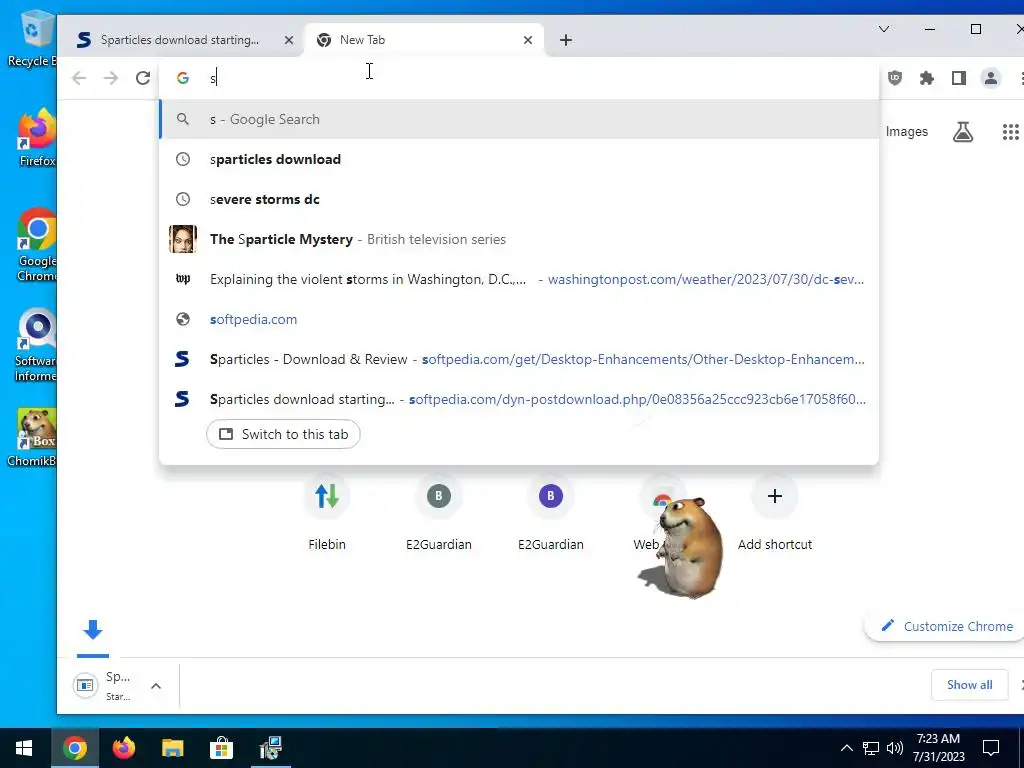Open the Search Labs flask icon
Screen dimensions: 1024x768
963,132
